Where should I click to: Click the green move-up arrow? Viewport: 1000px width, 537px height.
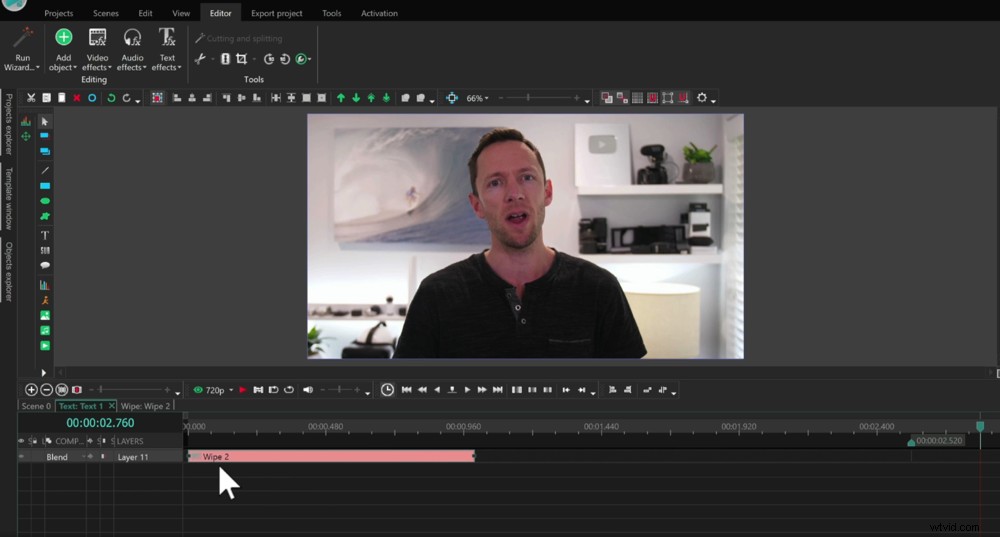(341, 98)
